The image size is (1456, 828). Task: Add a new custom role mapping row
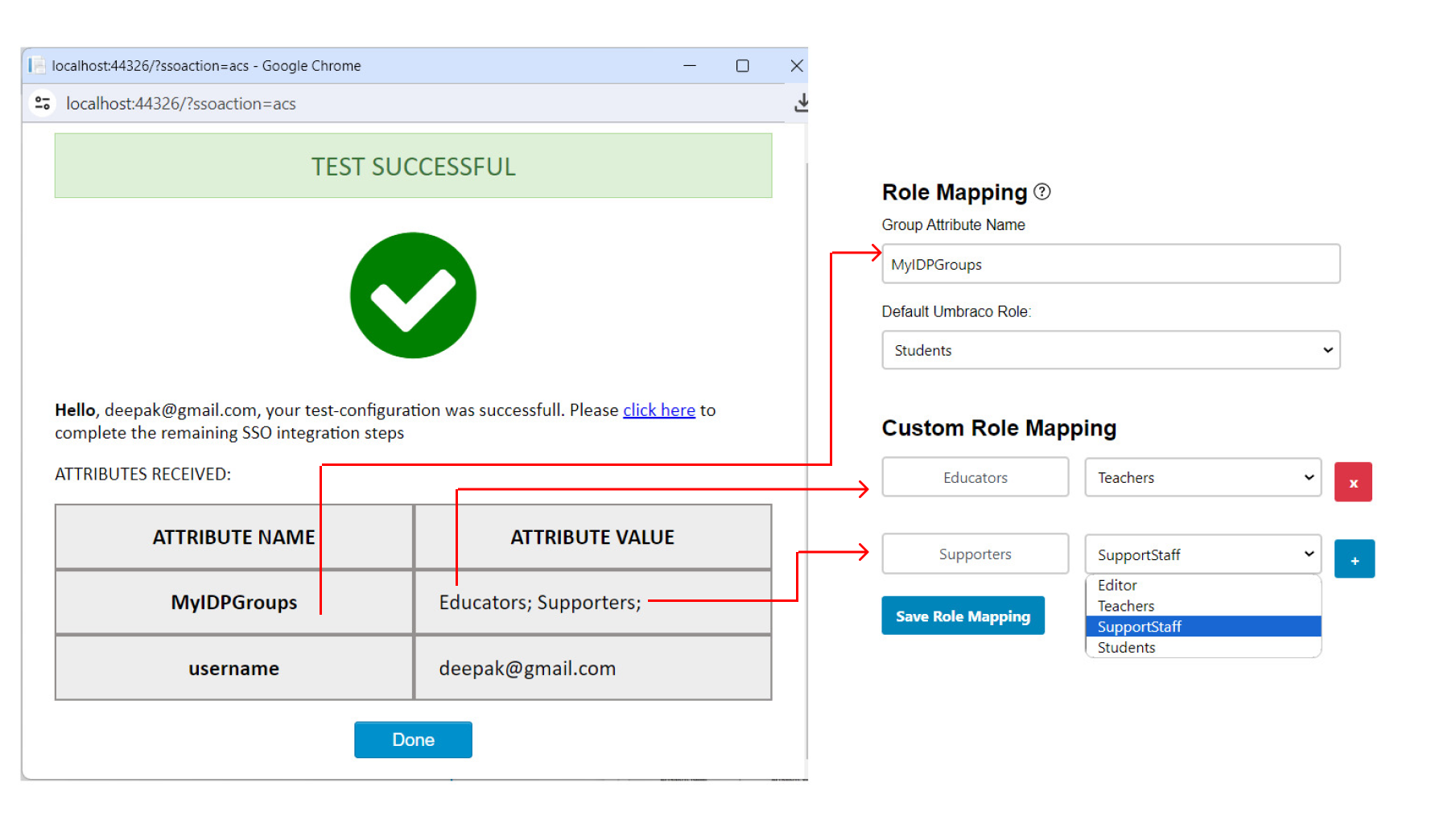[x=1355, y=559]
